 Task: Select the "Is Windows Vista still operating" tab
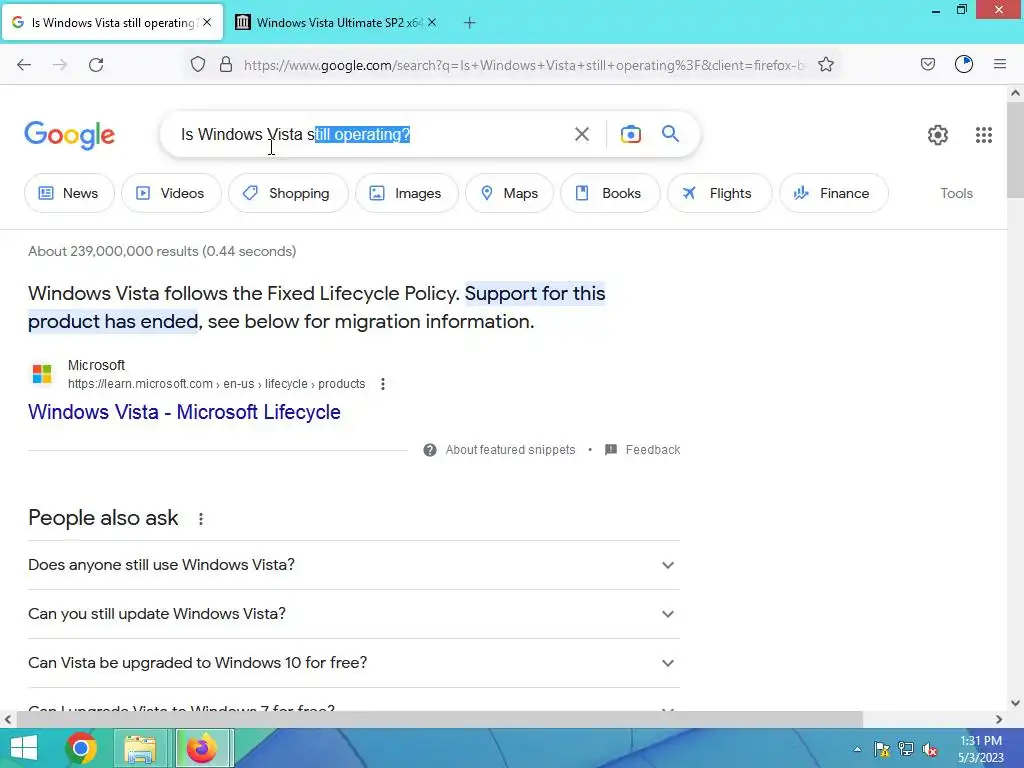click(x=112, y=22)
